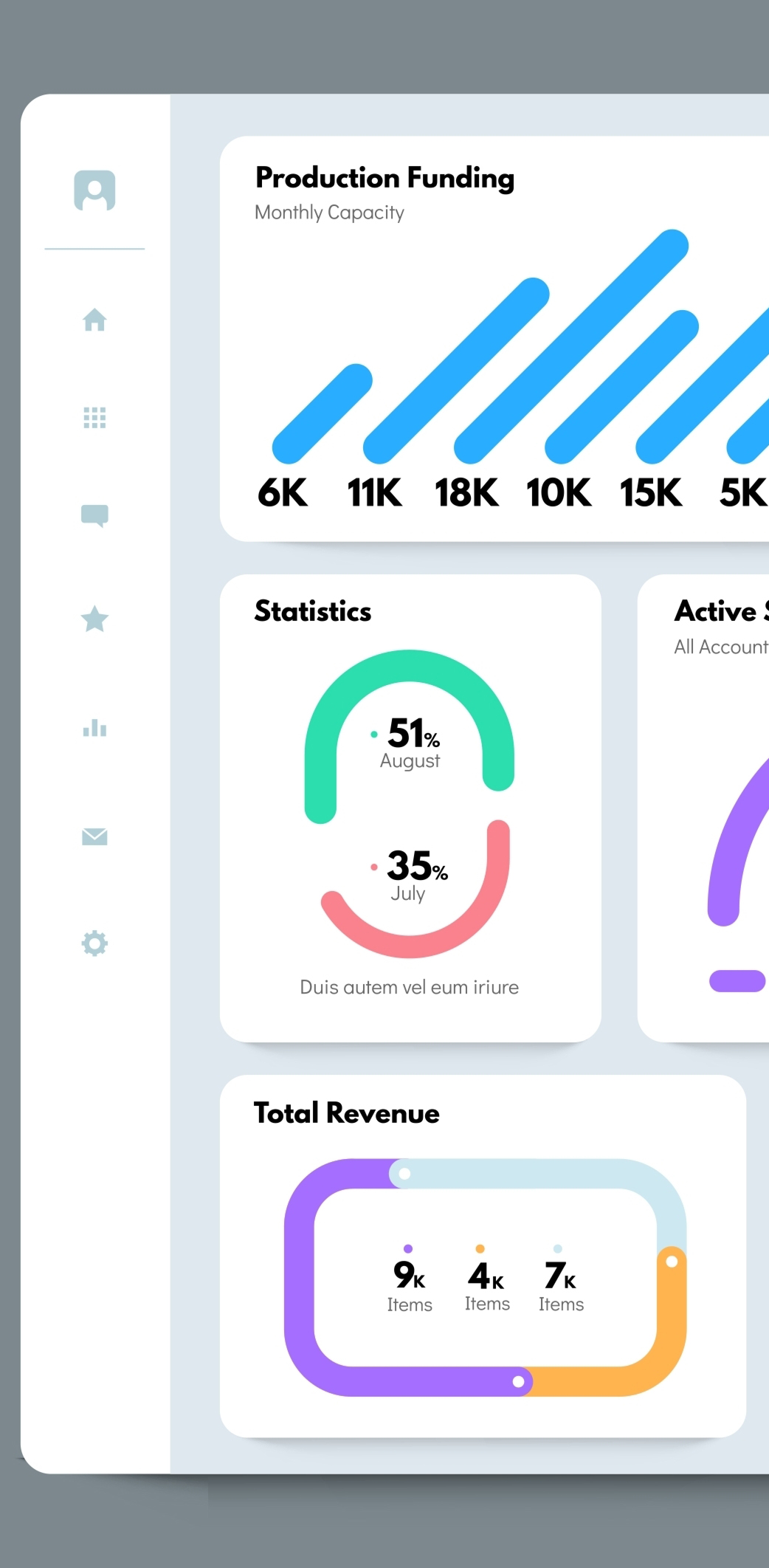Open the bar chart analytics icon
This screenshot has height=1568, width=769.
coord(94,729)
